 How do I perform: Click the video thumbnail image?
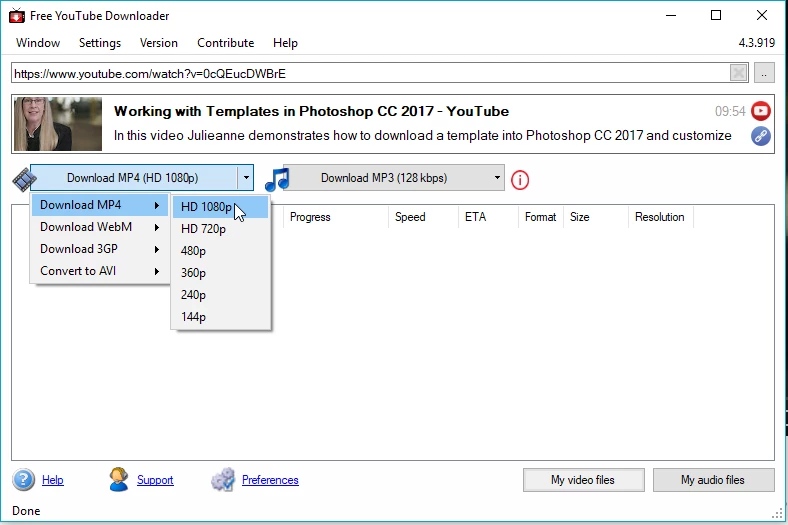[58, 124]
